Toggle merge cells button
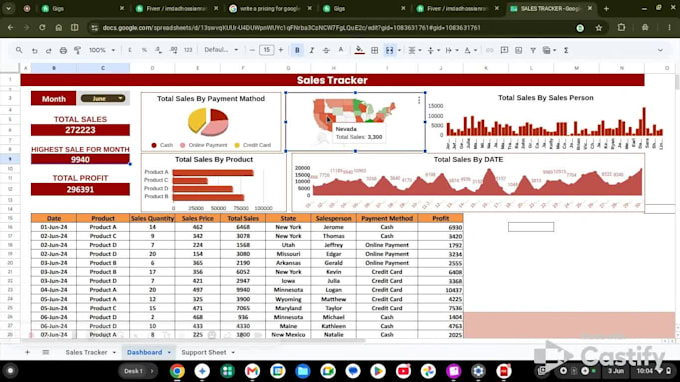 tap(389, 50)
